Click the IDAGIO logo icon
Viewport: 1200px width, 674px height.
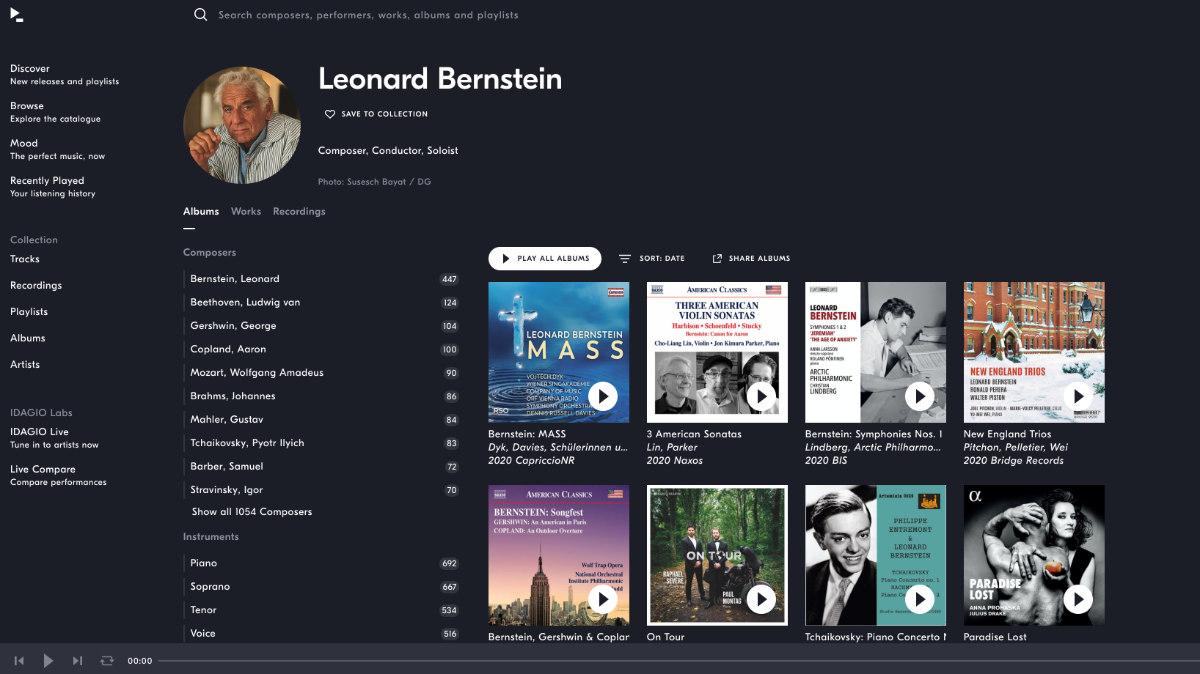16,15
